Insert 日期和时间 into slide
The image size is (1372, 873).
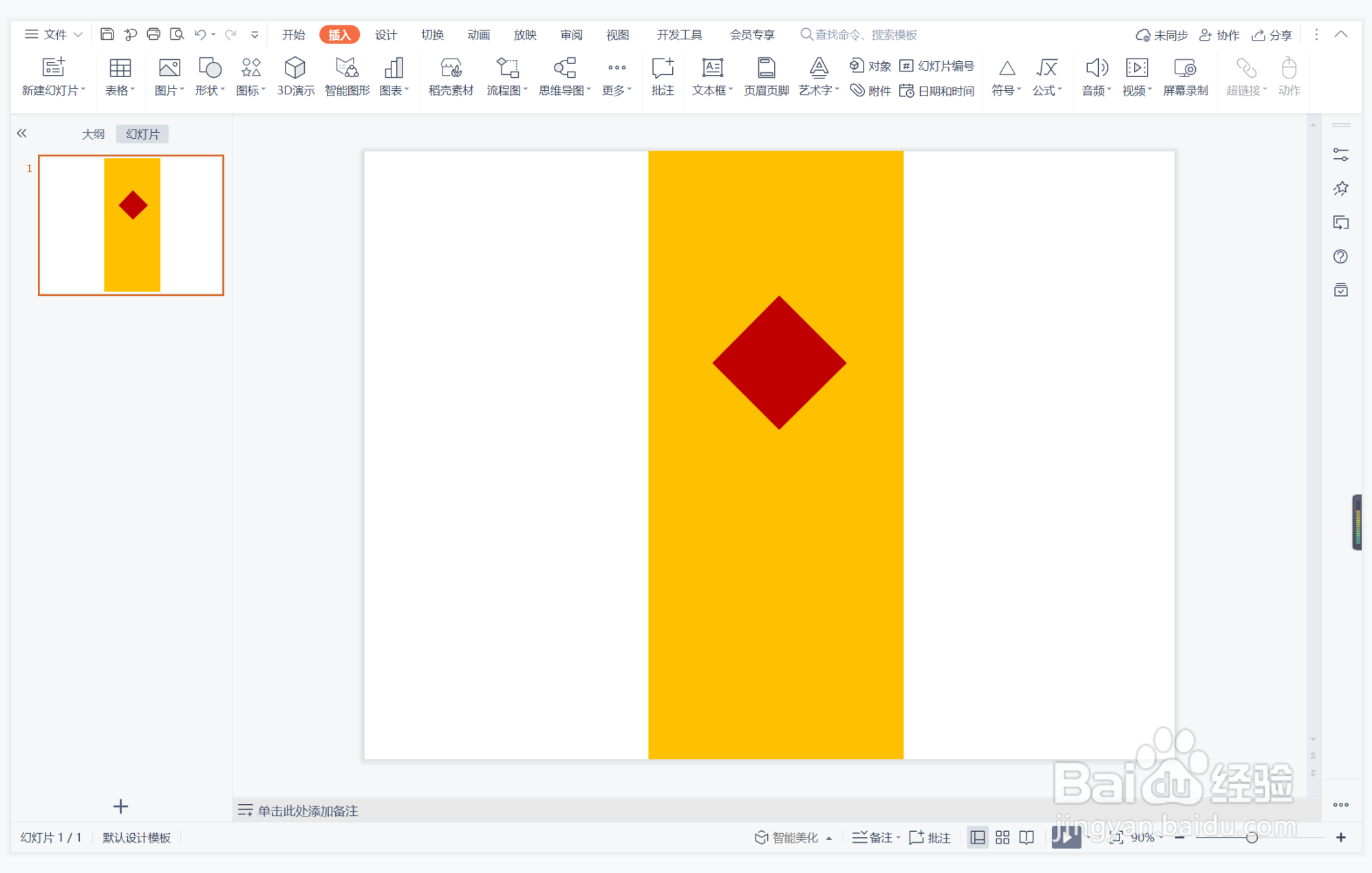pos(937,91)
